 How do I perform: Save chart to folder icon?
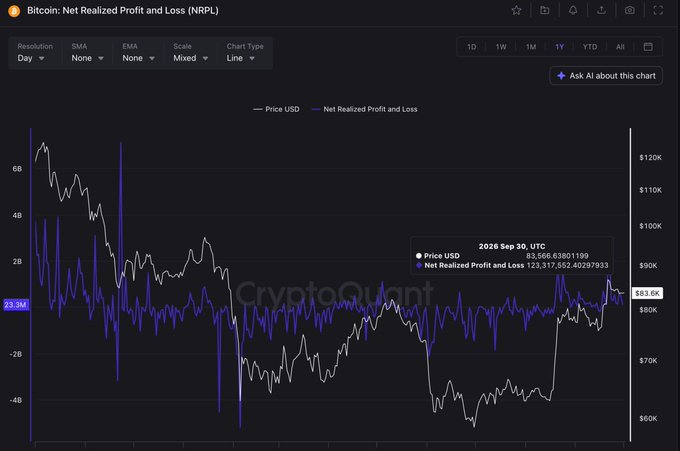(545, 10)
